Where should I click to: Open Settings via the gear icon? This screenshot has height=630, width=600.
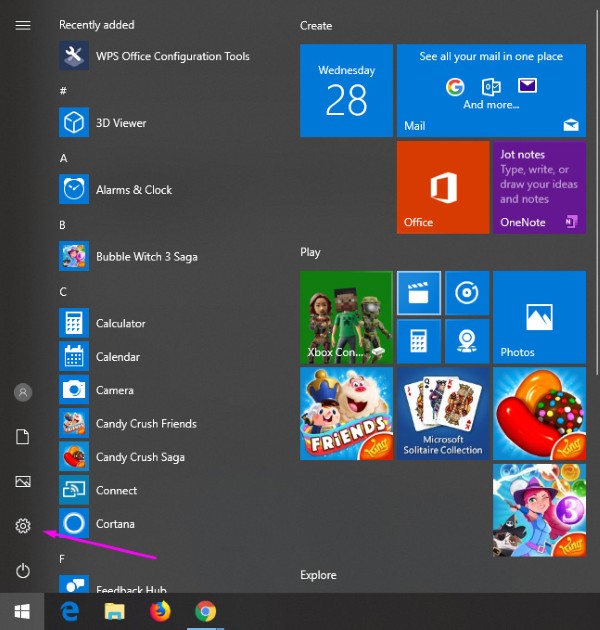(x=23, y=526)
